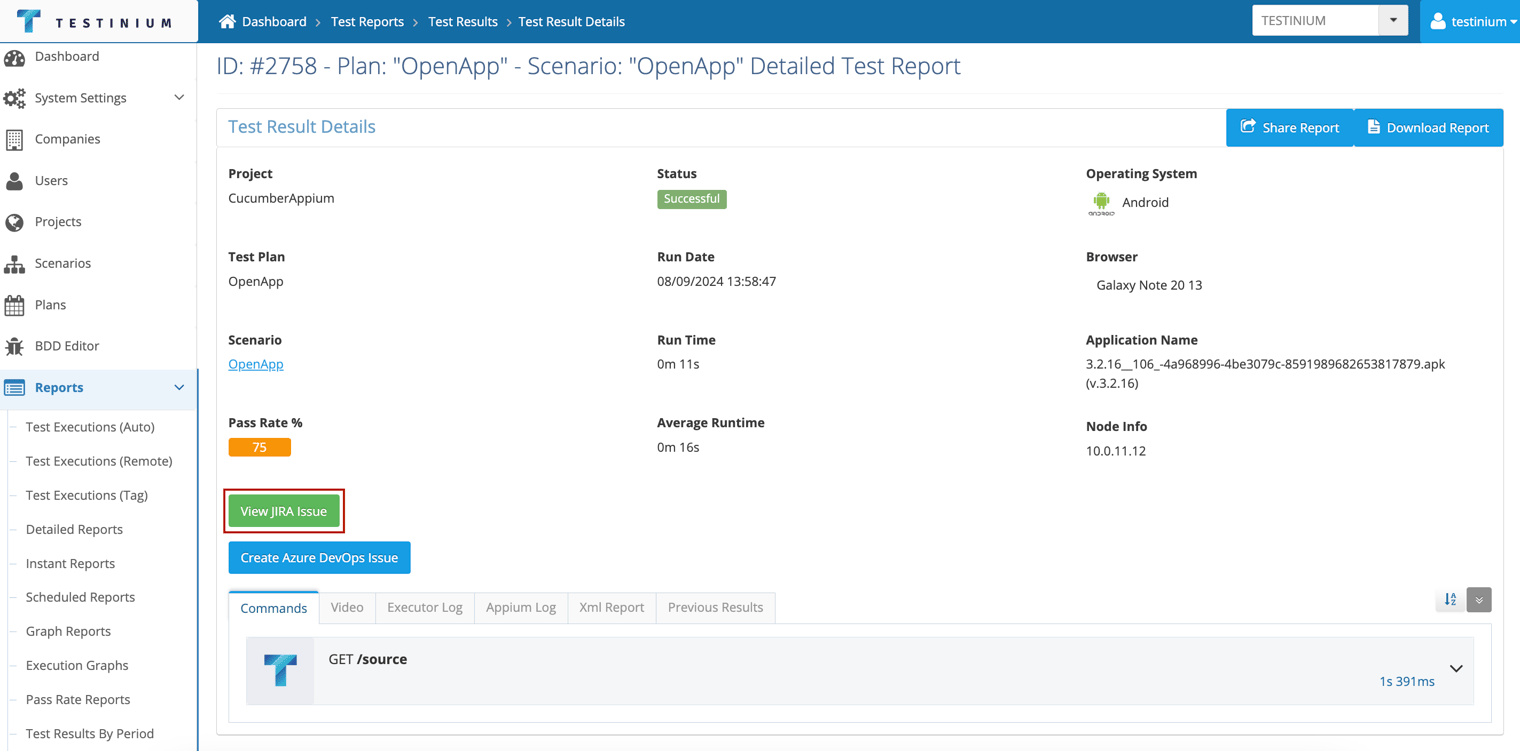Switch to the Appium Log tab
Viewport: 1520px width, 751px height.
click(521, 607)
